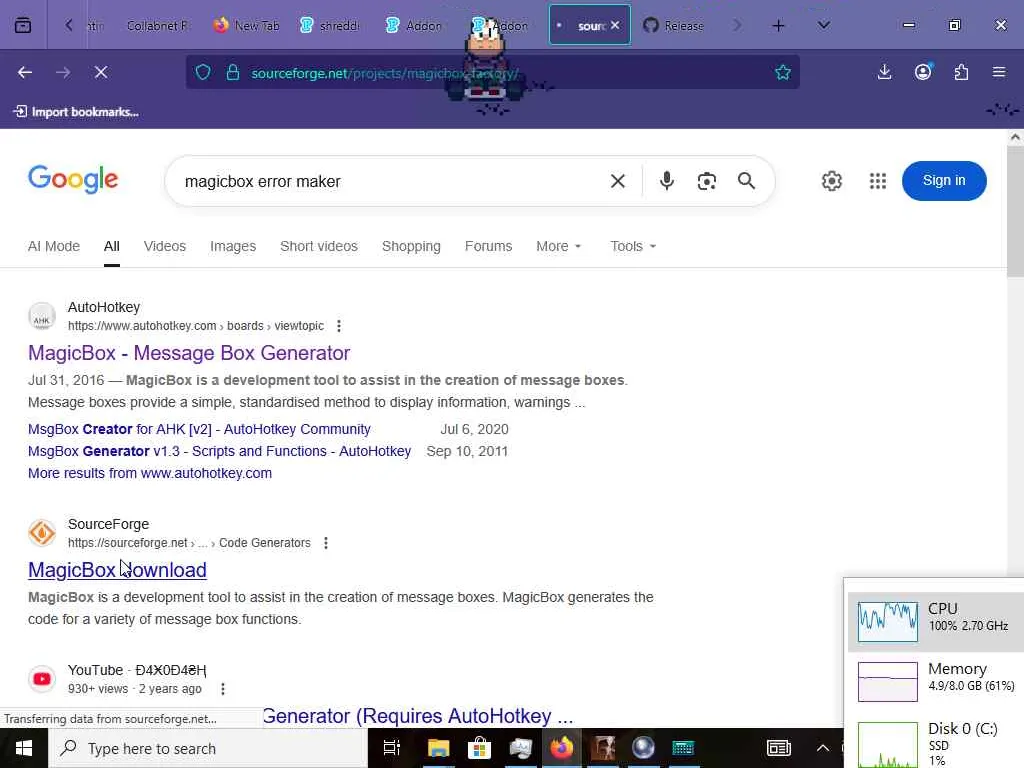This screenshot has height=768, width=1024.
Task: Go back one page
Action: (25, 72)
